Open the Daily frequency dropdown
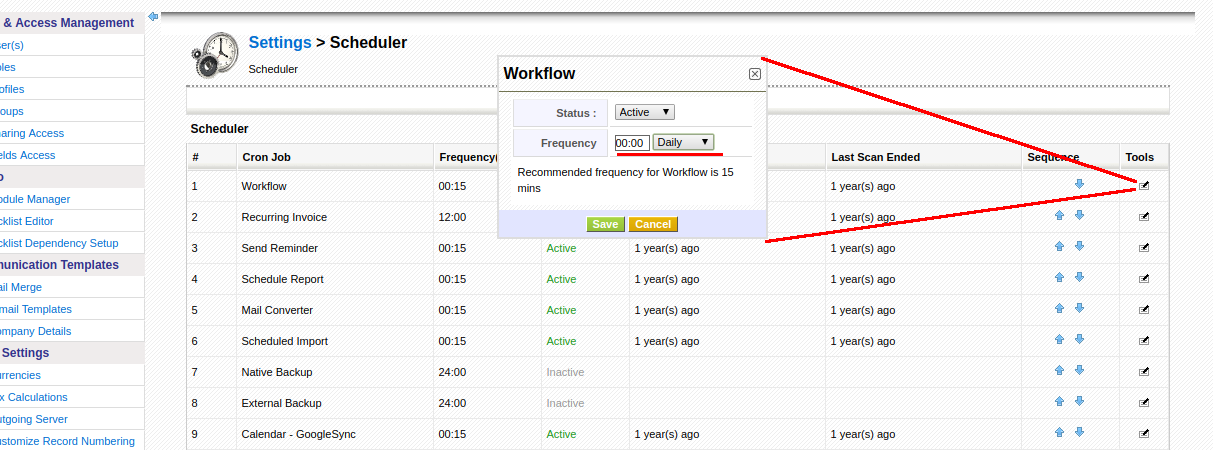Image resolution: width=1213 pixels, height=450 pixels. click(x=684, y=142)
